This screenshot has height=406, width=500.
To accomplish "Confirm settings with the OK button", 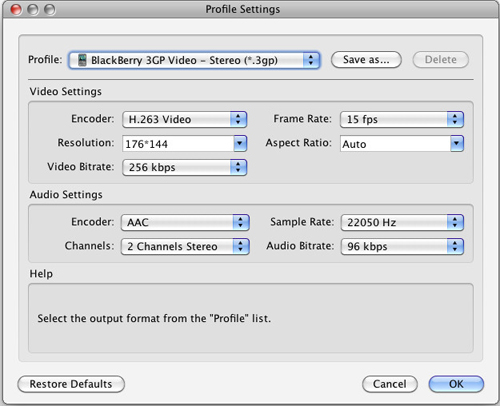I will coord(456,384).
